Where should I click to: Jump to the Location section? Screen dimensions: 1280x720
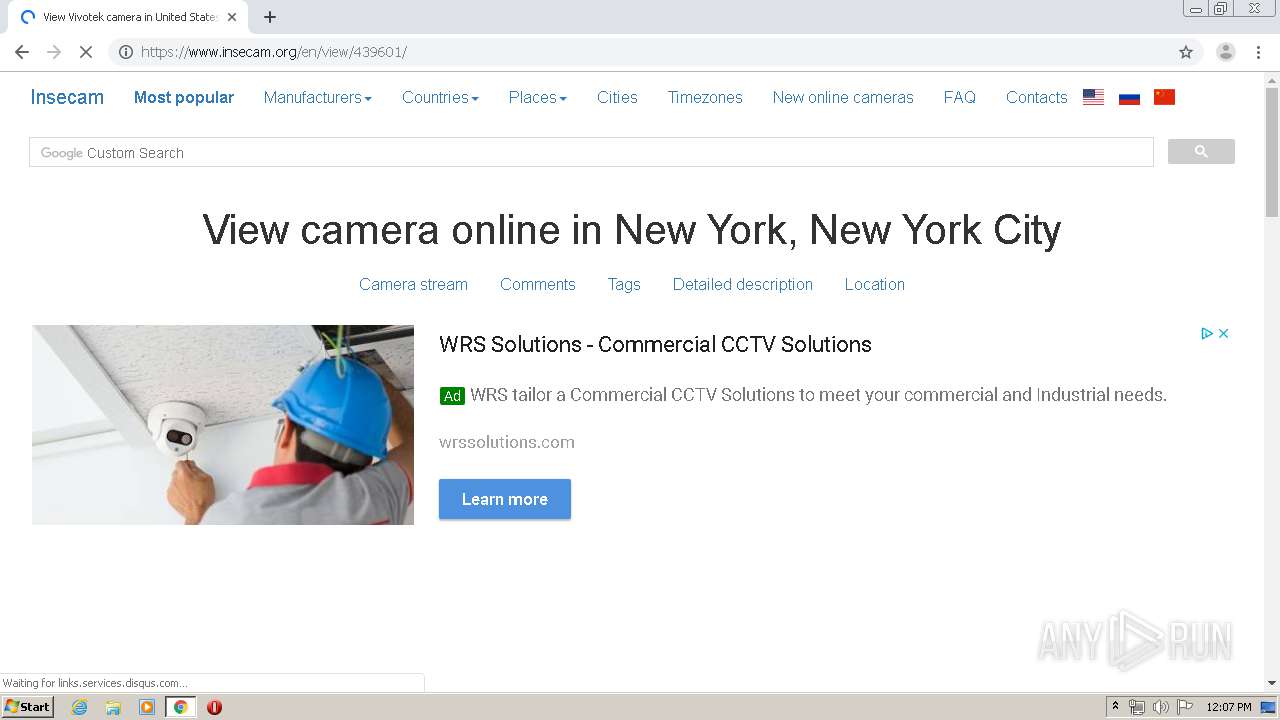[875, 284]
